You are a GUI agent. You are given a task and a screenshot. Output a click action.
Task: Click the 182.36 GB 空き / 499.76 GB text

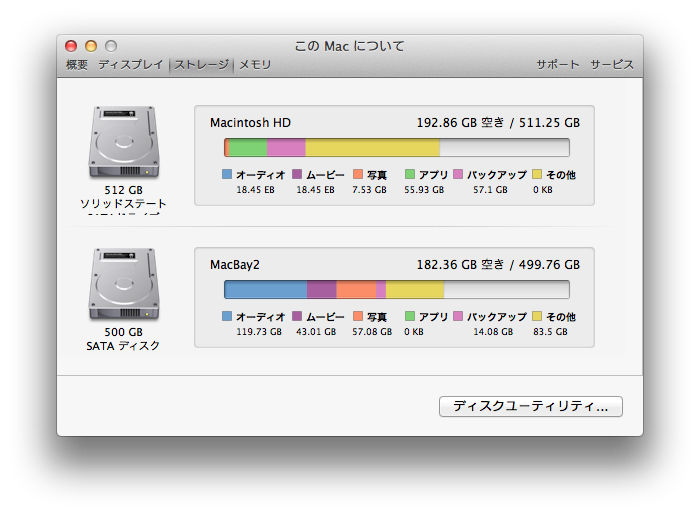498,265
